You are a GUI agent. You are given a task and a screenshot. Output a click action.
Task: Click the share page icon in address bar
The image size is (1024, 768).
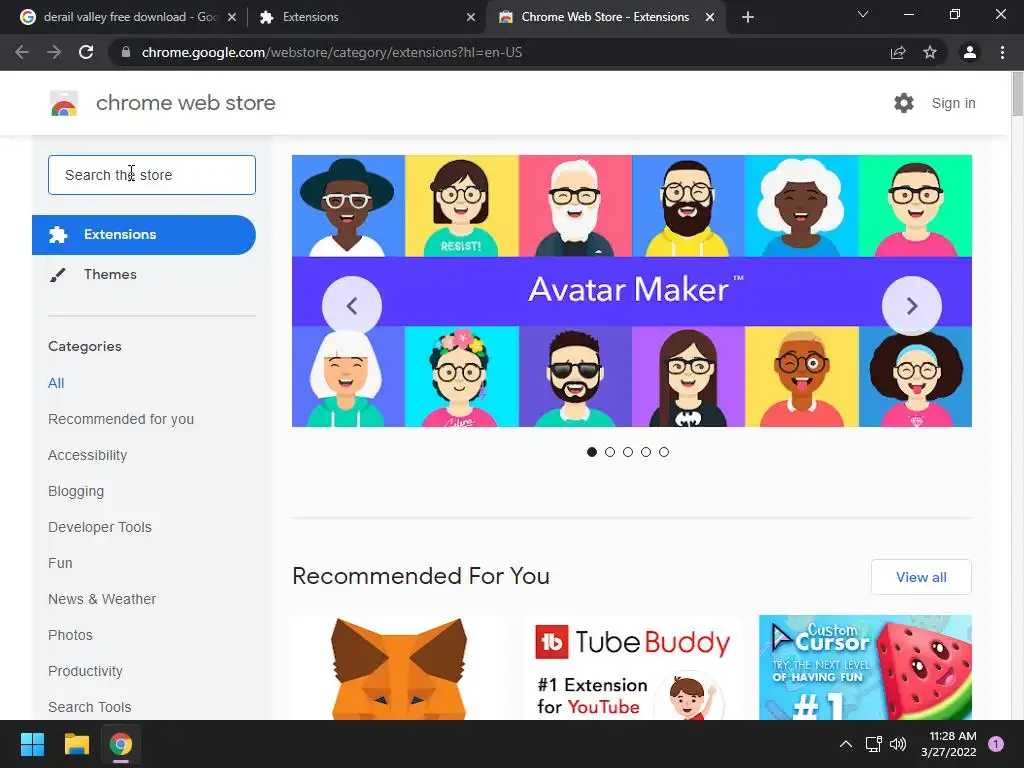[x=898, y=52]
